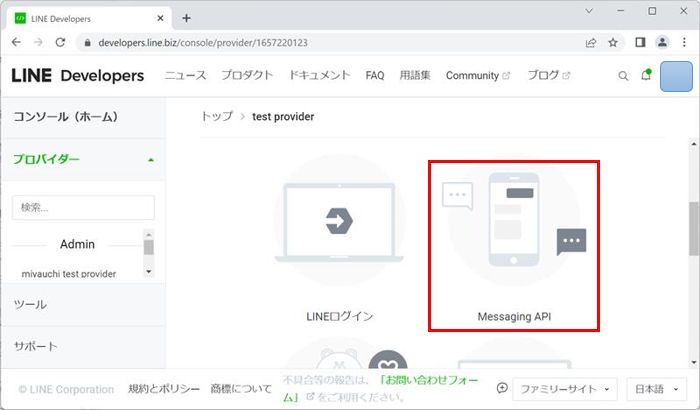This screenshot has height=410, width=700.
Task: Click the provider list scroll up arrow
Action: 149,234
